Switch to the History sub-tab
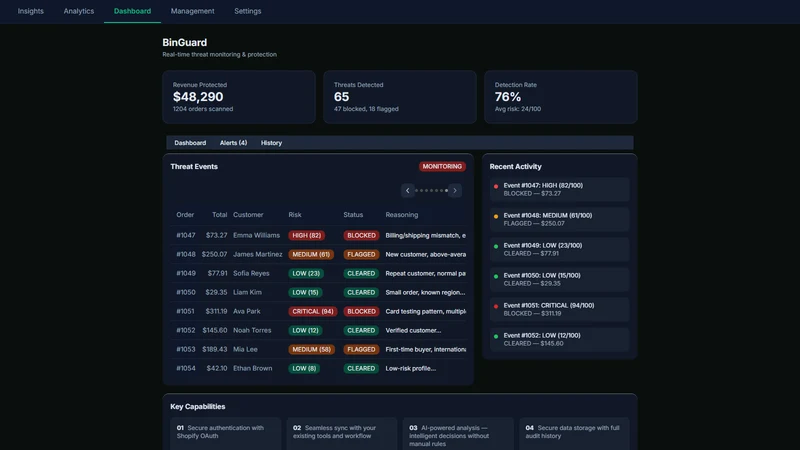 coord(271,143)
